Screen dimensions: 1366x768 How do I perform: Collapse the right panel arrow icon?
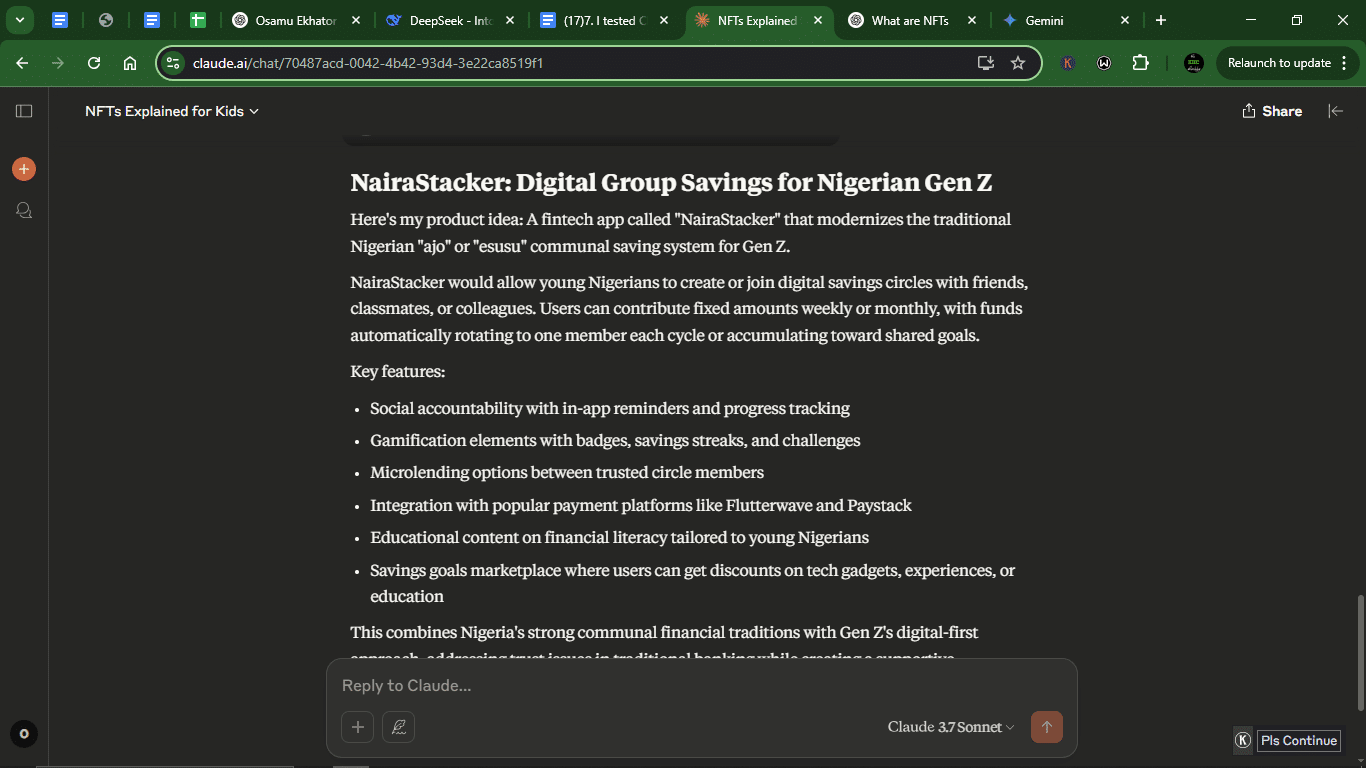click(x=1335, y=111)
